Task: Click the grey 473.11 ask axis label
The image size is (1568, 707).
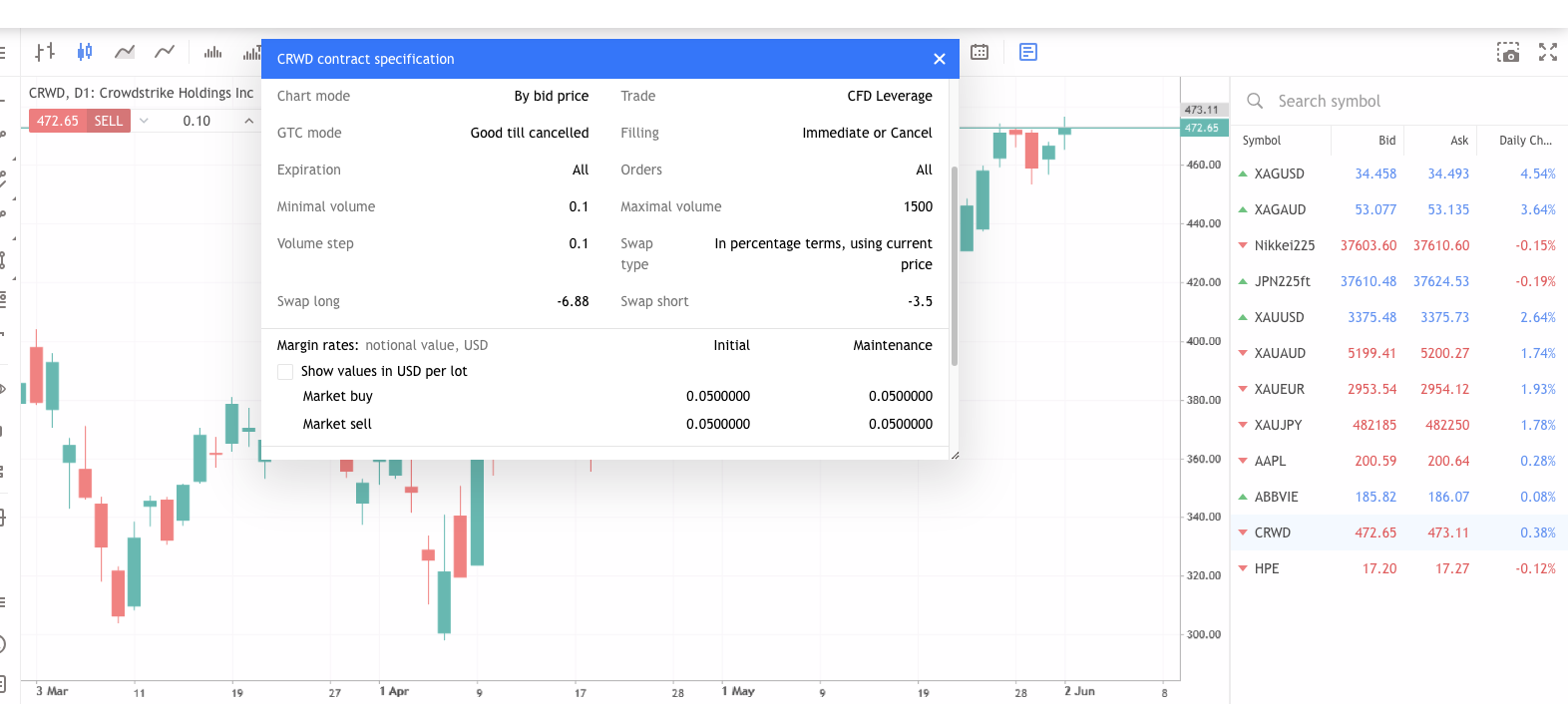Action: point(1204,110)
